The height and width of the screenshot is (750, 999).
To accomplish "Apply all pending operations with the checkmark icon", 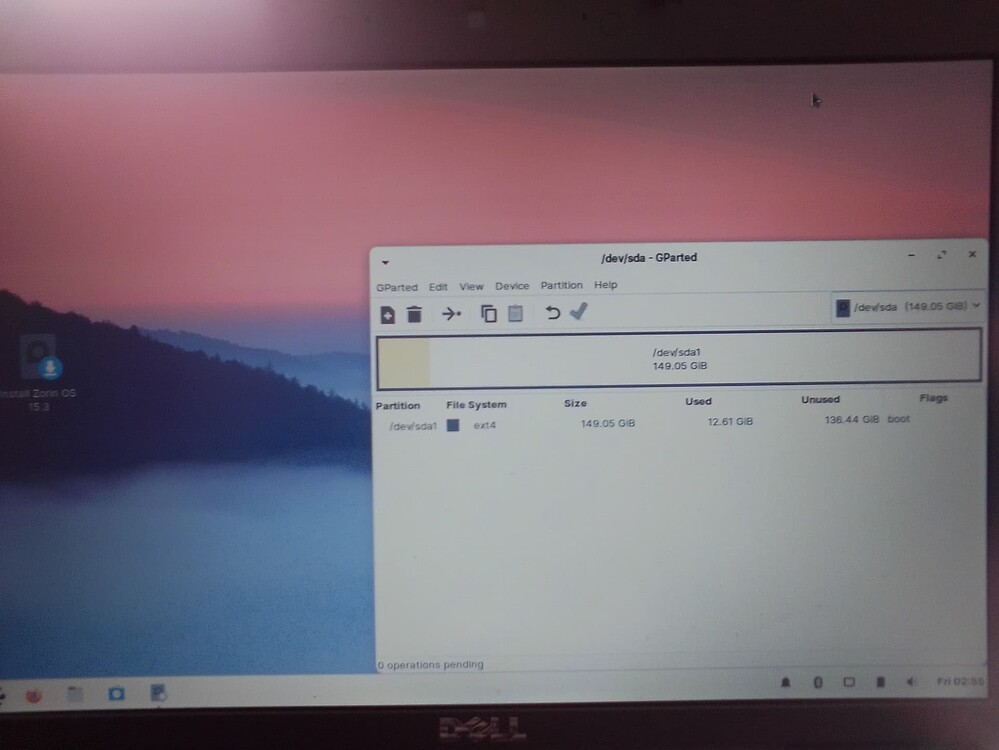I will coord(578,313).
